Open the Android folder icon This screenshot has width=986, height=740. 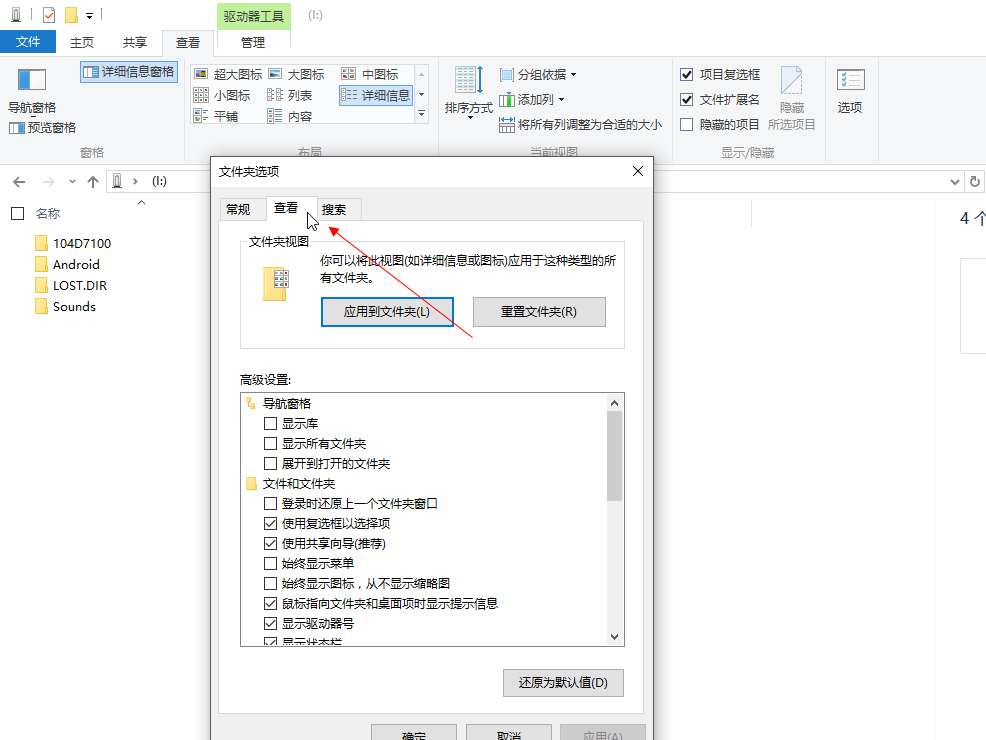tap(42, 264)
